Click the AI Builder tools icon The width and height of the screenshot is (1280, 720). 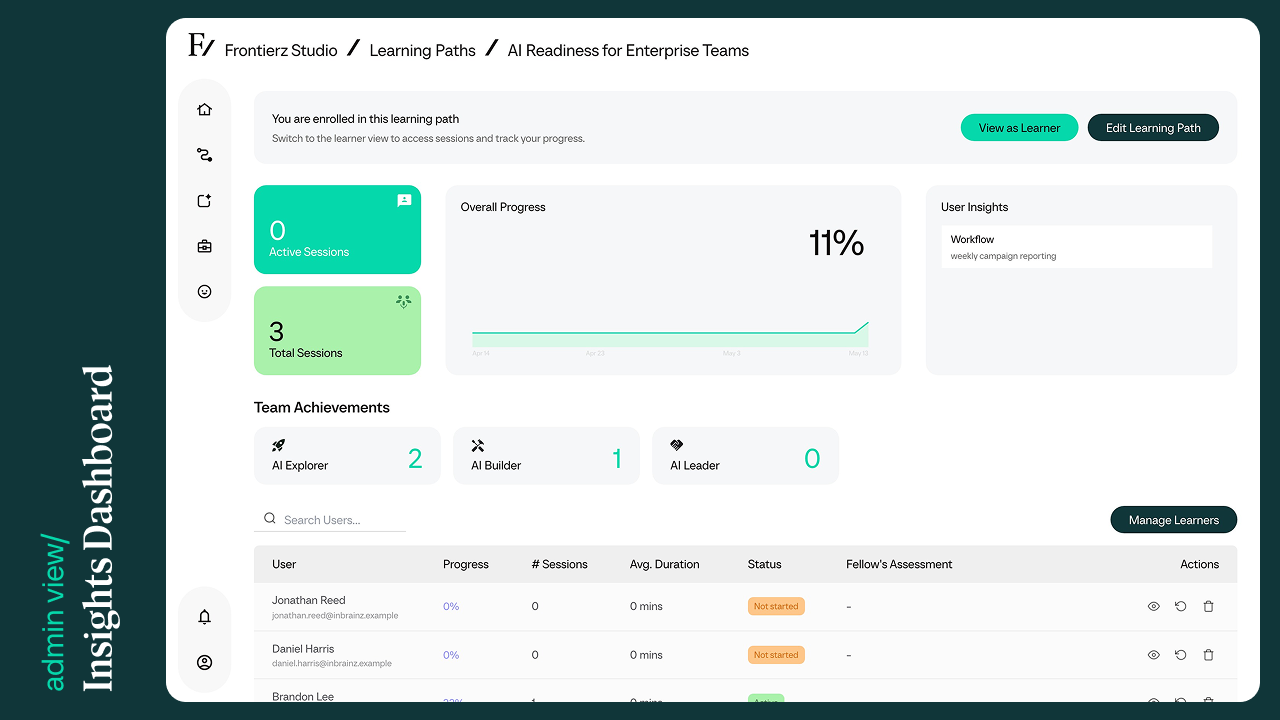pos(478,446)
